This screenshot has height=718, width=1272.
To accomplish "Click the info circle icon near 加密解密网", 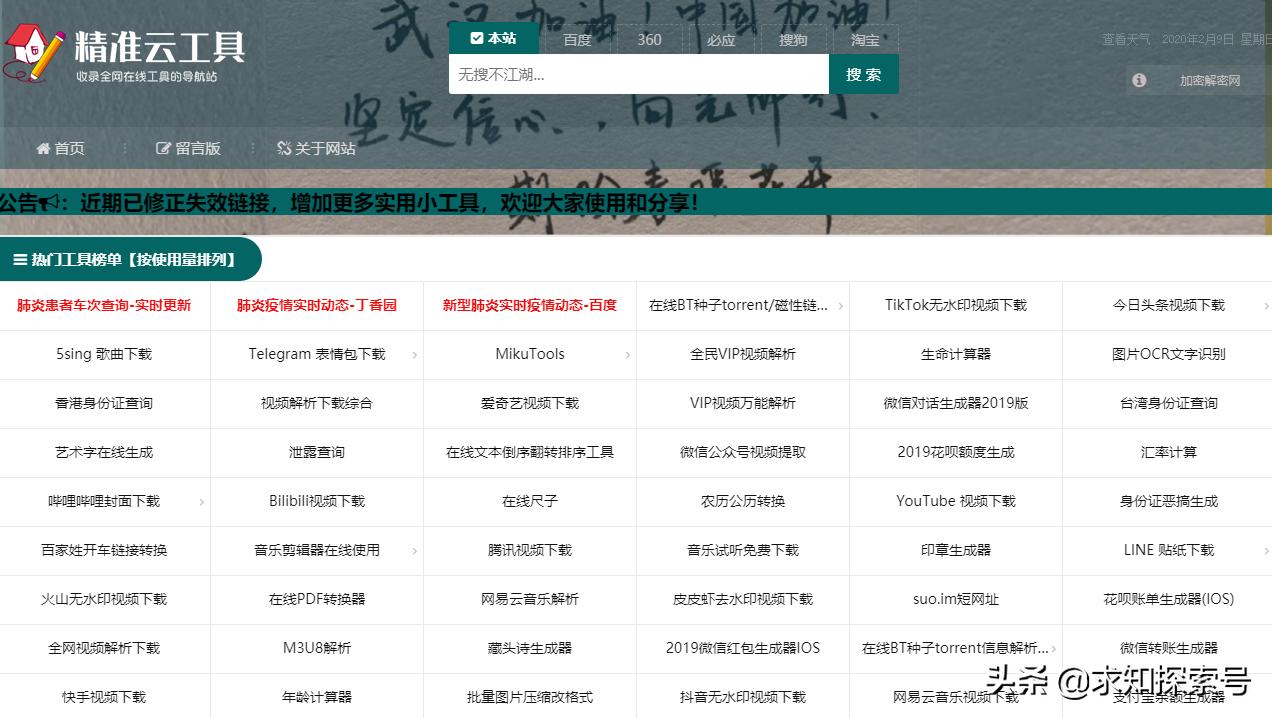I will pyautogui.click(x=1138, y=80).
